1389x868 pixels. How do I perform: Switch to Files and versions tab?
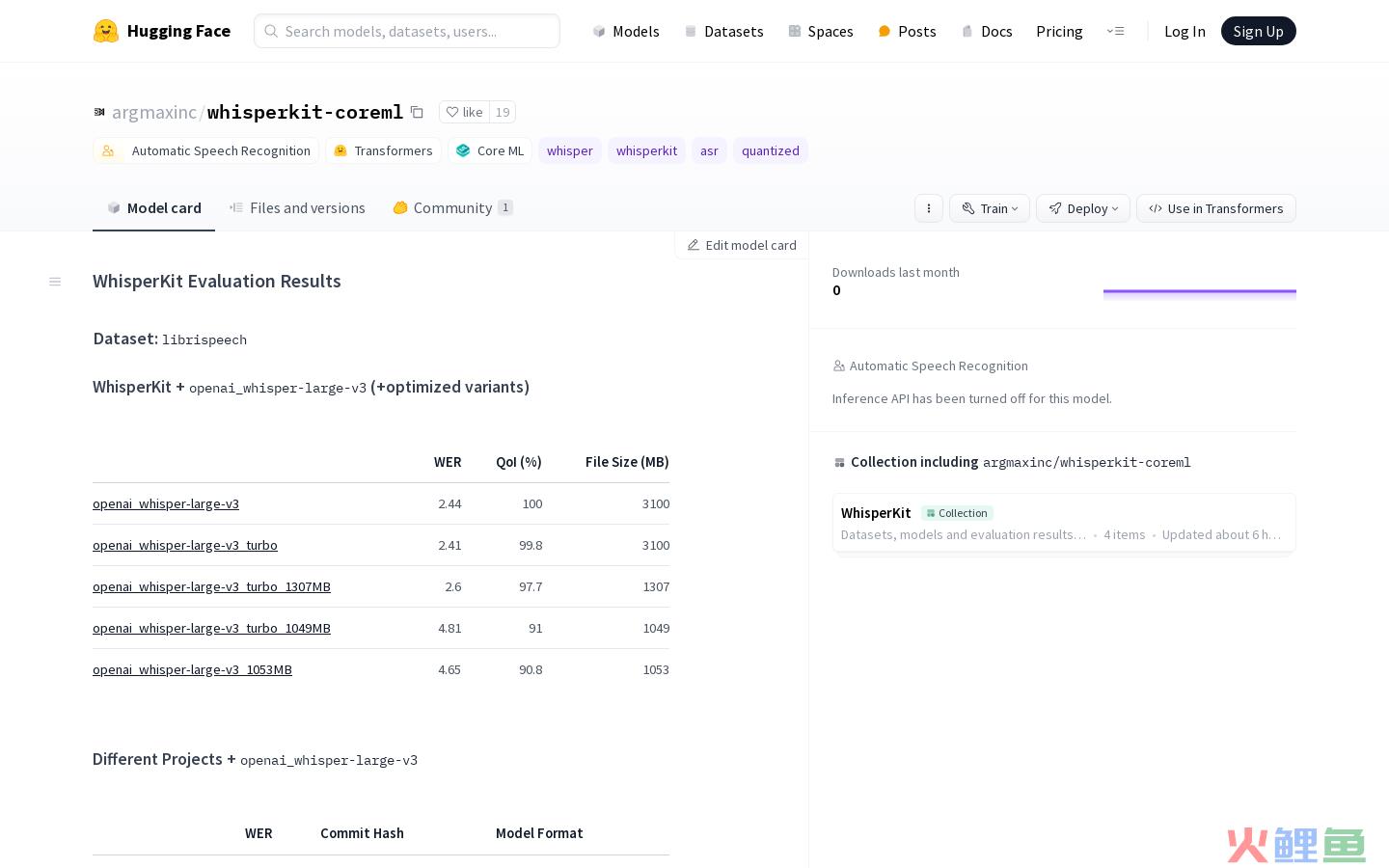tap(297, 207)
